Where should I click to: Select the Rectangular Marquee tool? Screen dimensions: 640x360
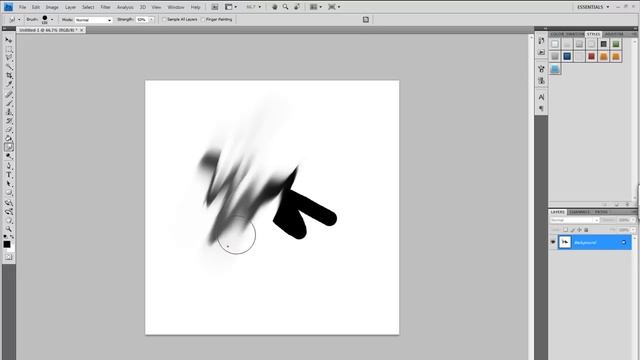pyautogui.click(x=9, y=49)
